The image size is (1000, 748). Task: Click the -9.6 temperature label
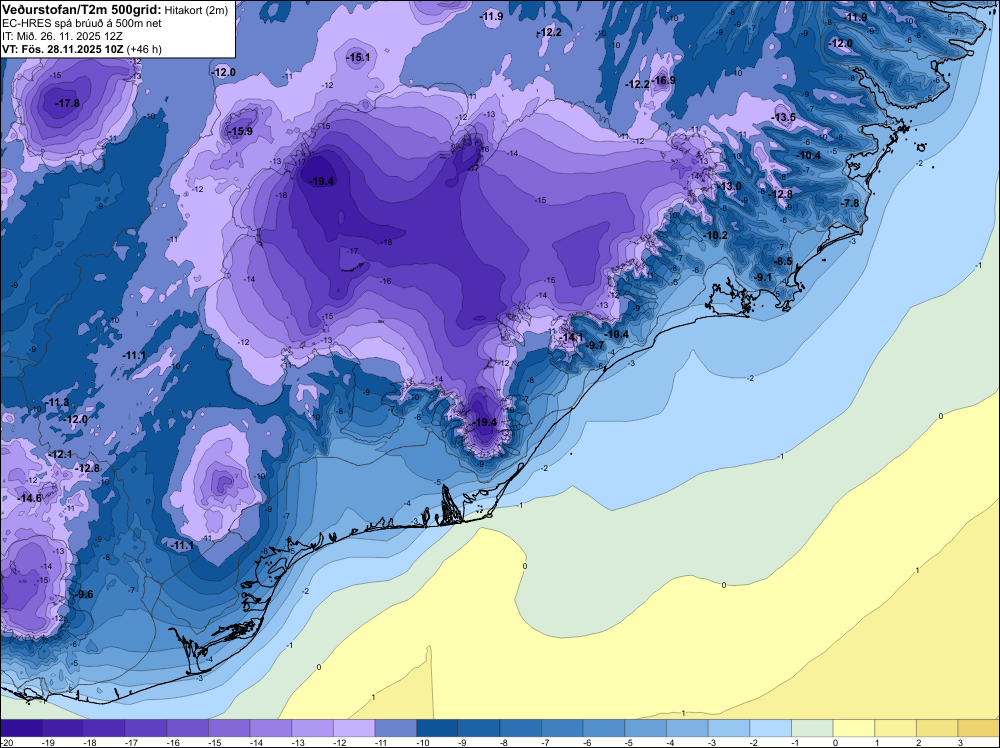(x=84, y=594)
